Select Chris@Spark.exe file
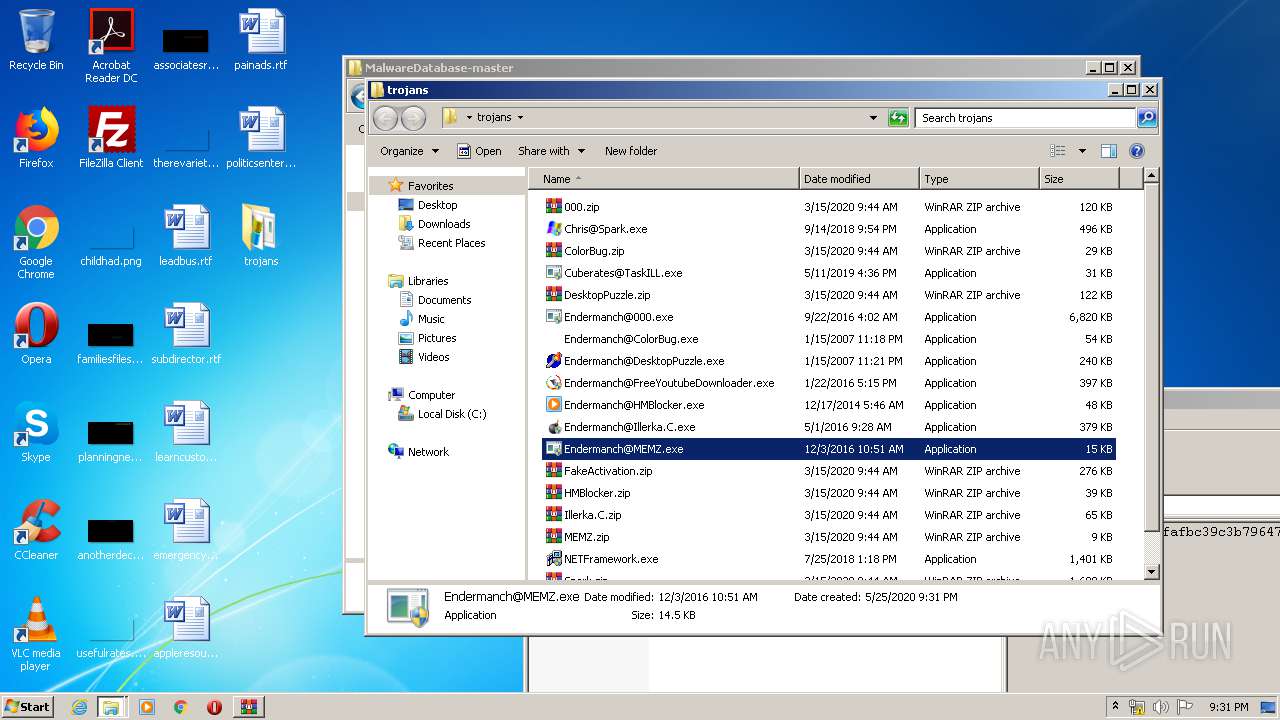 click(828, 229)
